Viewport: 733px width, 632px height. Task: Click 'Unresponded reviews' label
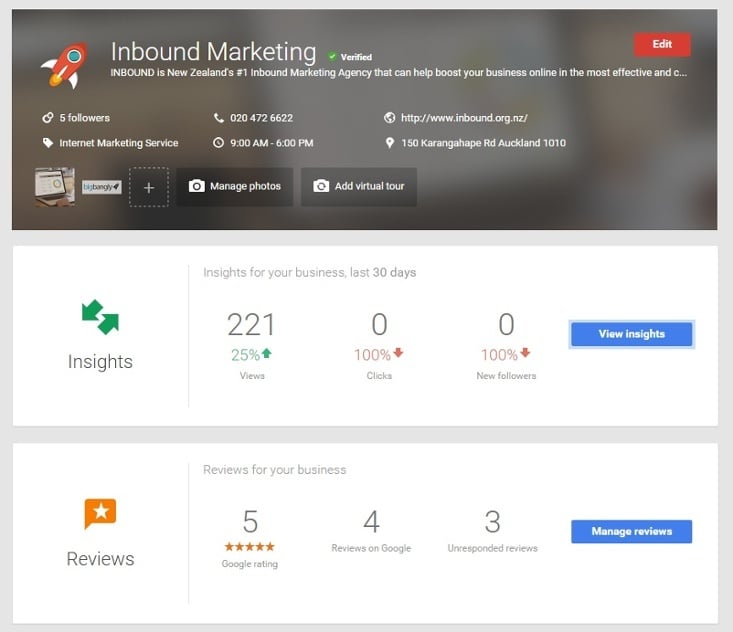point(492,548)
